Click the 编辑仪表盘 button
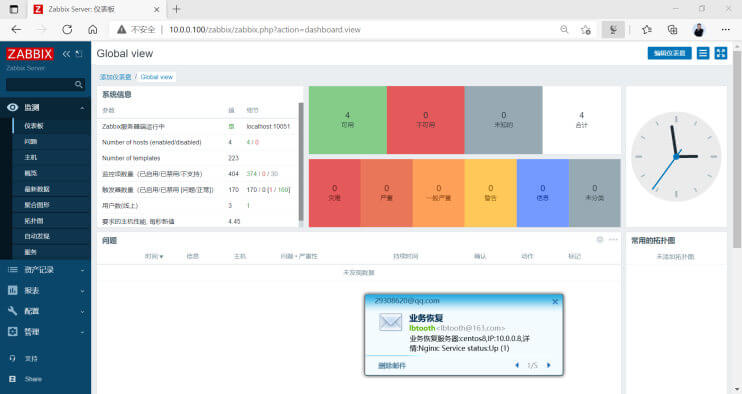Viewport: 742px width, 394px height. pyautogui.click(x=669, y=53)
